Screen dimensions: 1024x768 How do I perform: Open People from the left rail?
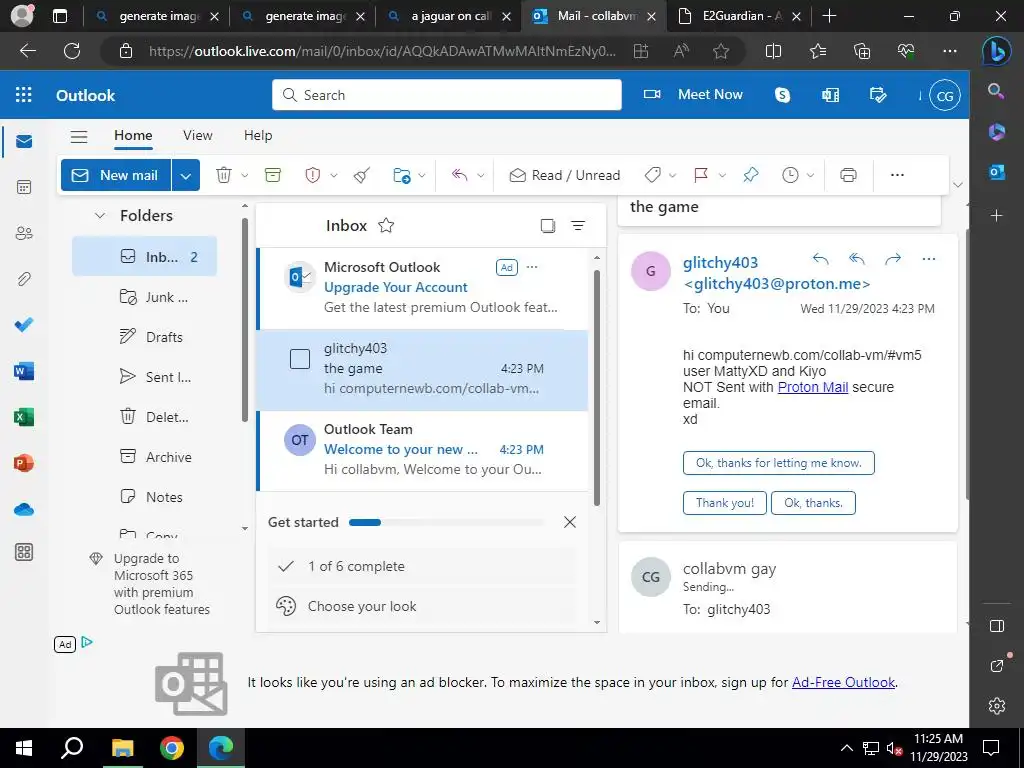[24, 233]
